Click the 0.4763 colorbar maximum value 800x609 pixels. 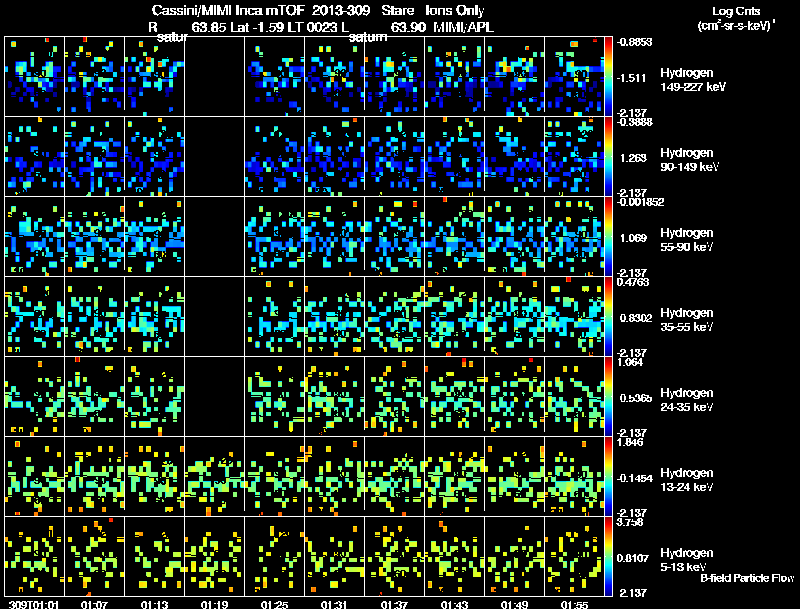tap(633, 282)
